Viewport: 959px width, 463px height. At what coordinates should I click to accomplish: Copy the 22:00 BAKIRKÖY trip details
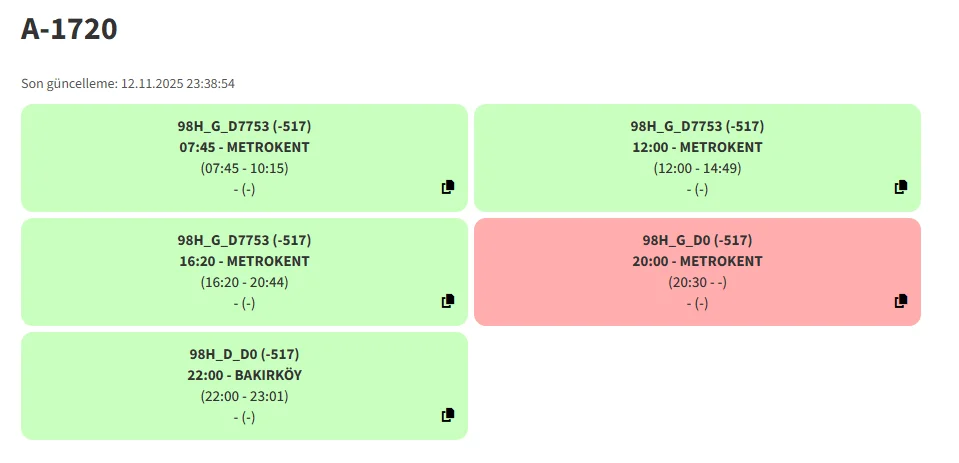tap(448, 415)
